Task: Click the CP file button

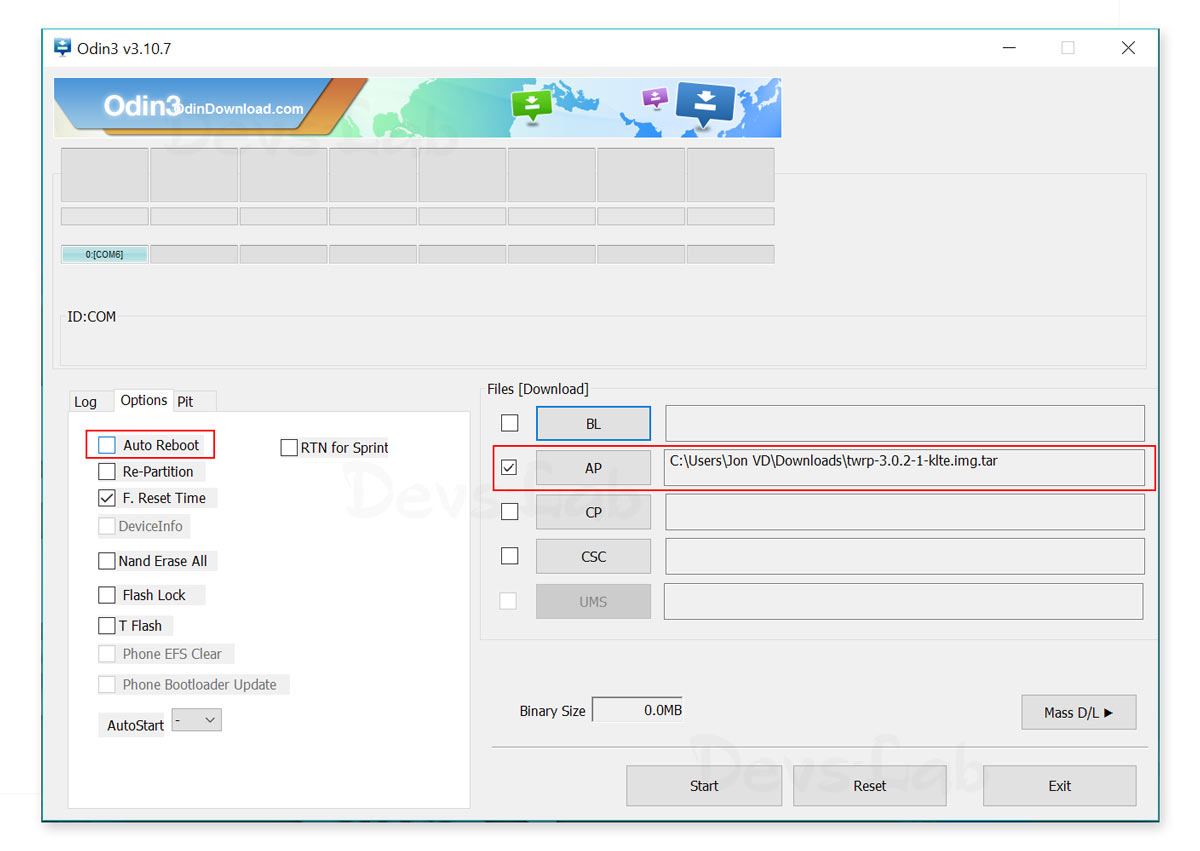Action: tap(593, 512)
